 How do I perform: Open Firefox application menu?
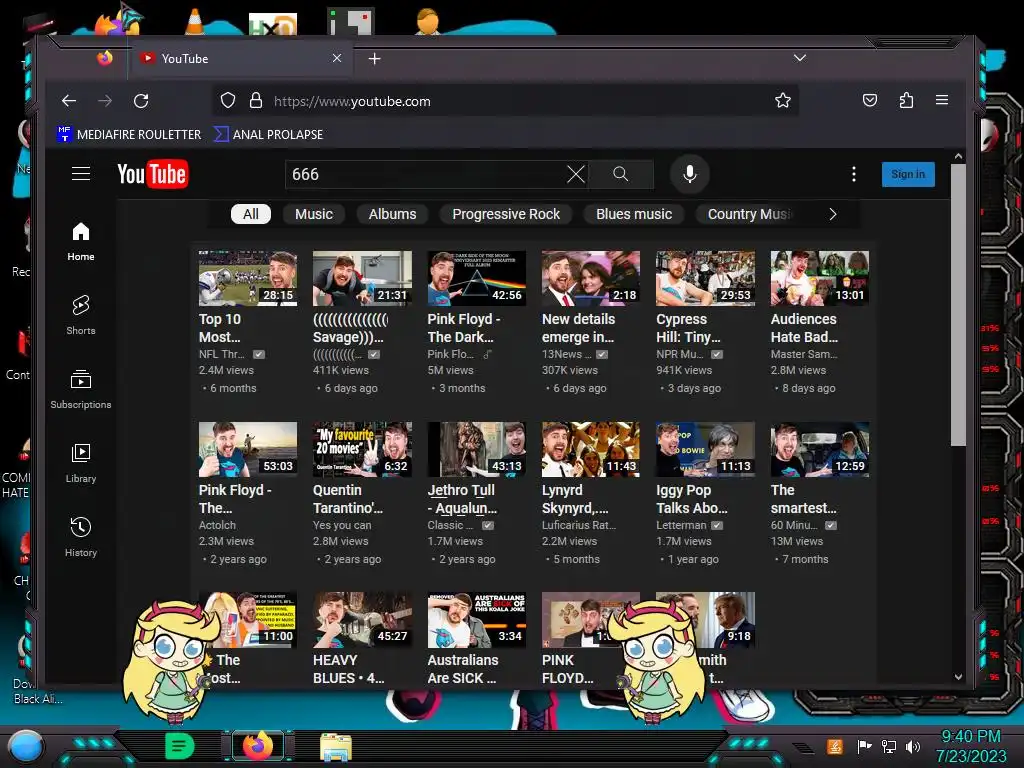pos(942,100)
